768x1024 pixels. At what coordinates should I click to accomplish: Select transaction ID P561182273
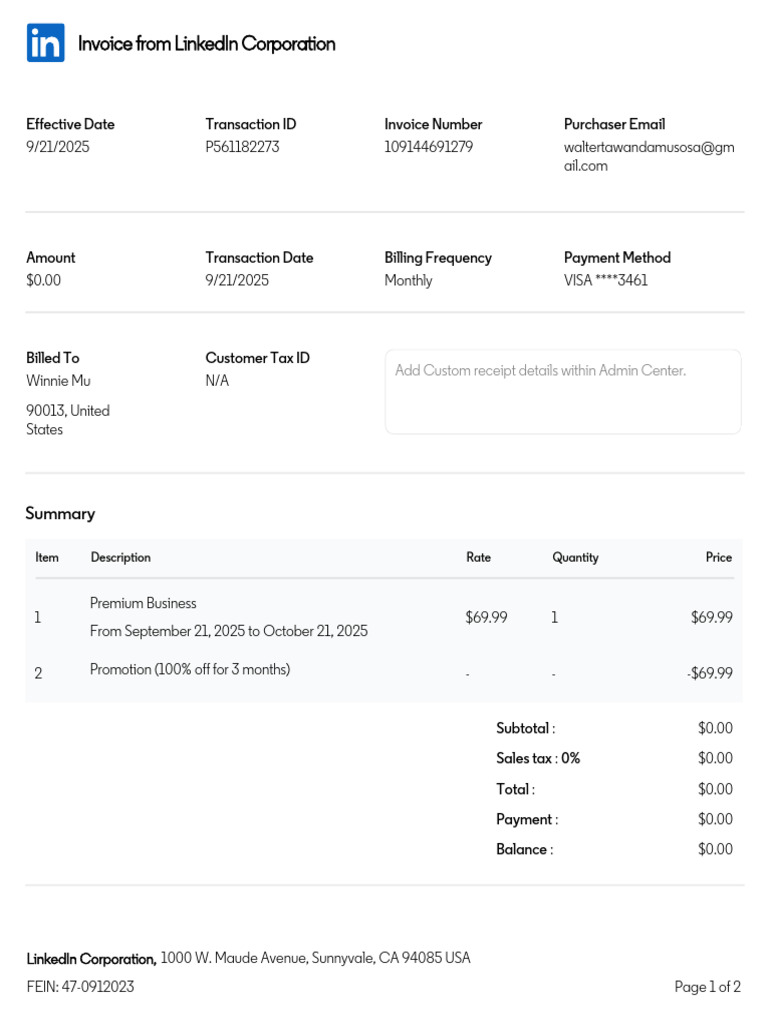coord(242,146)
